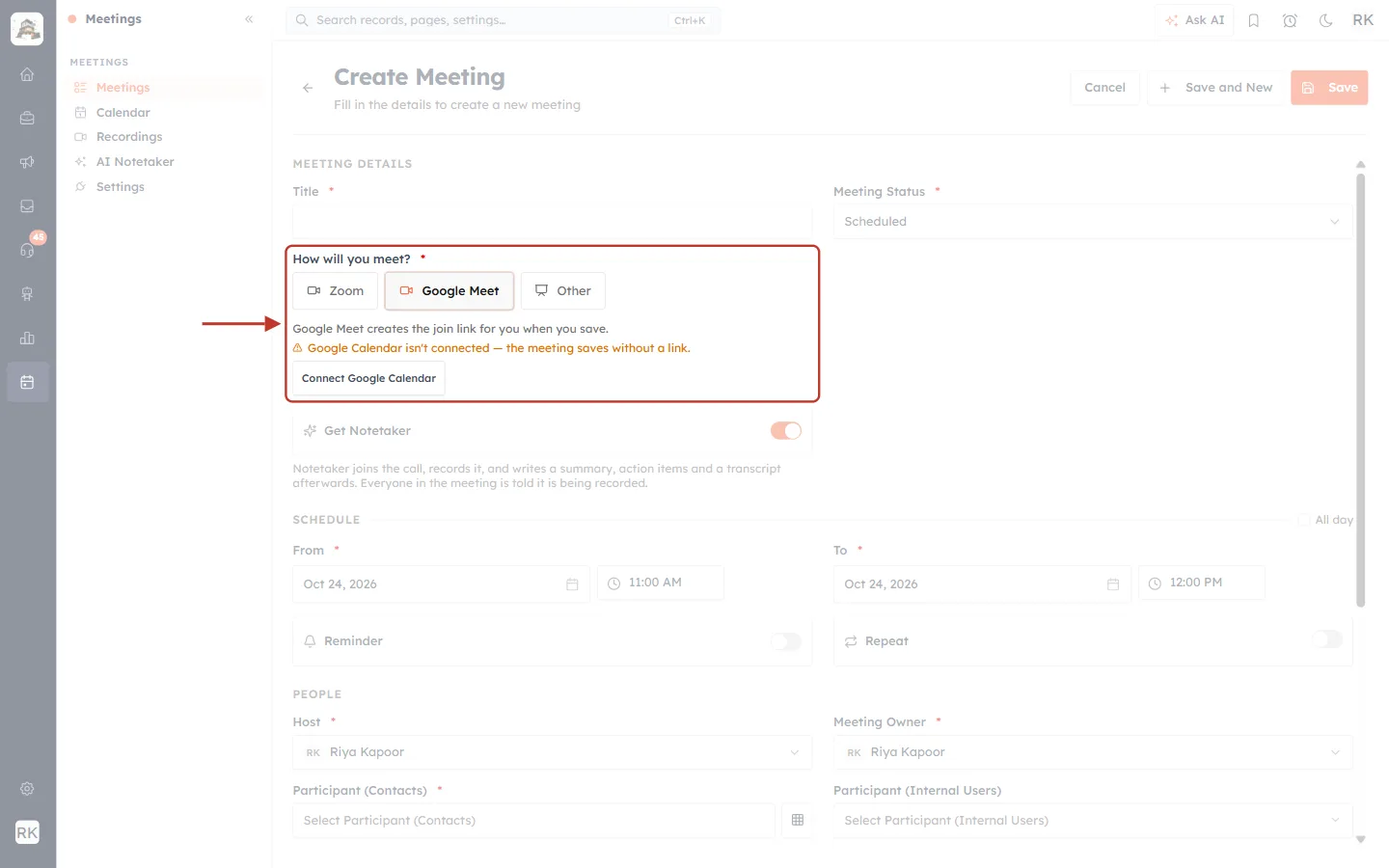This screenshot has width=1389, height=868.
Task: Click the briefcase icon in the left rail
Action: point(27,119)
